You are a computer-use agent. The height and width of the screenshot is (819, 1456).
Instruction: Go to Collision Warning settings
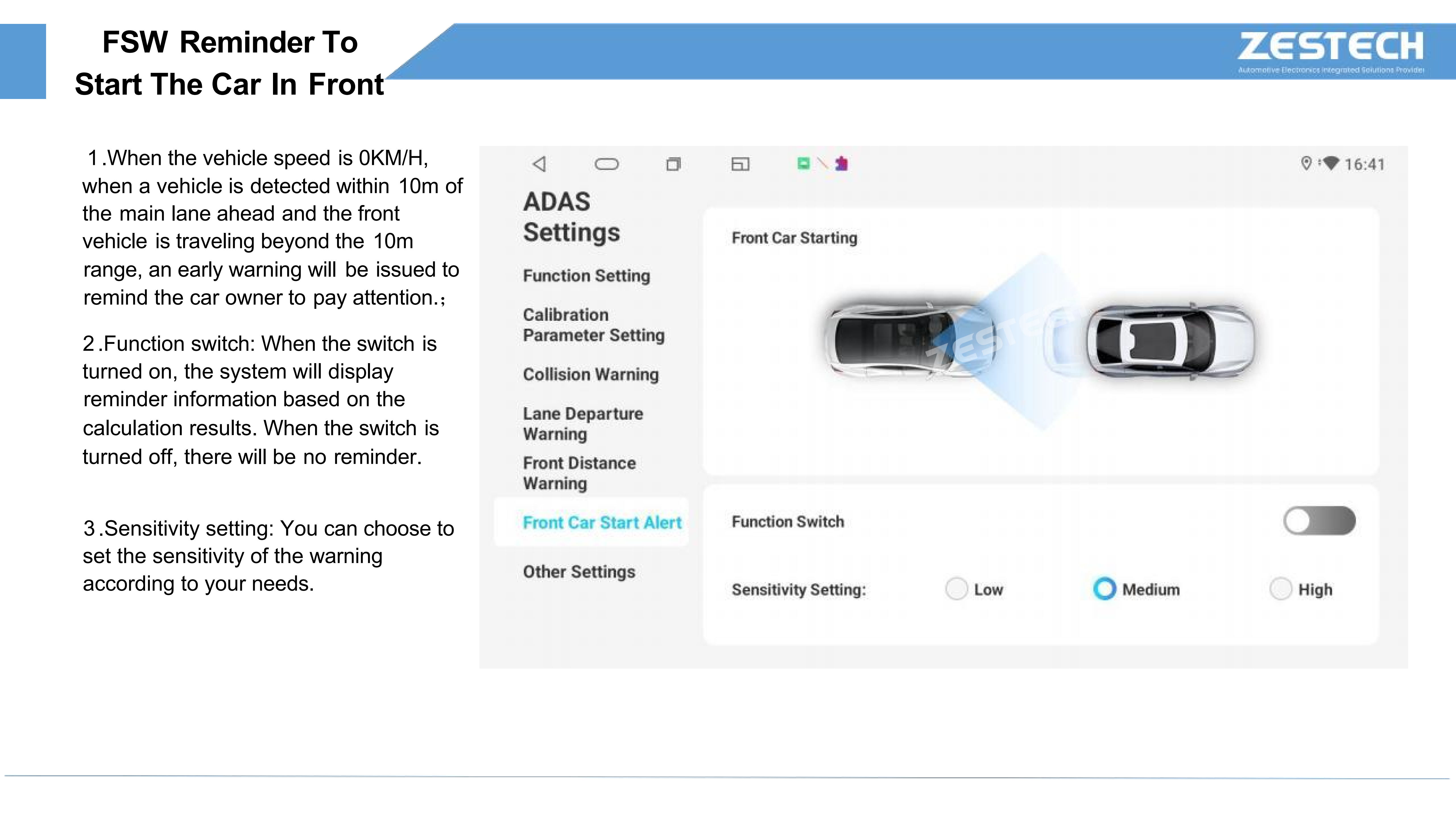(x=591, y=374)
